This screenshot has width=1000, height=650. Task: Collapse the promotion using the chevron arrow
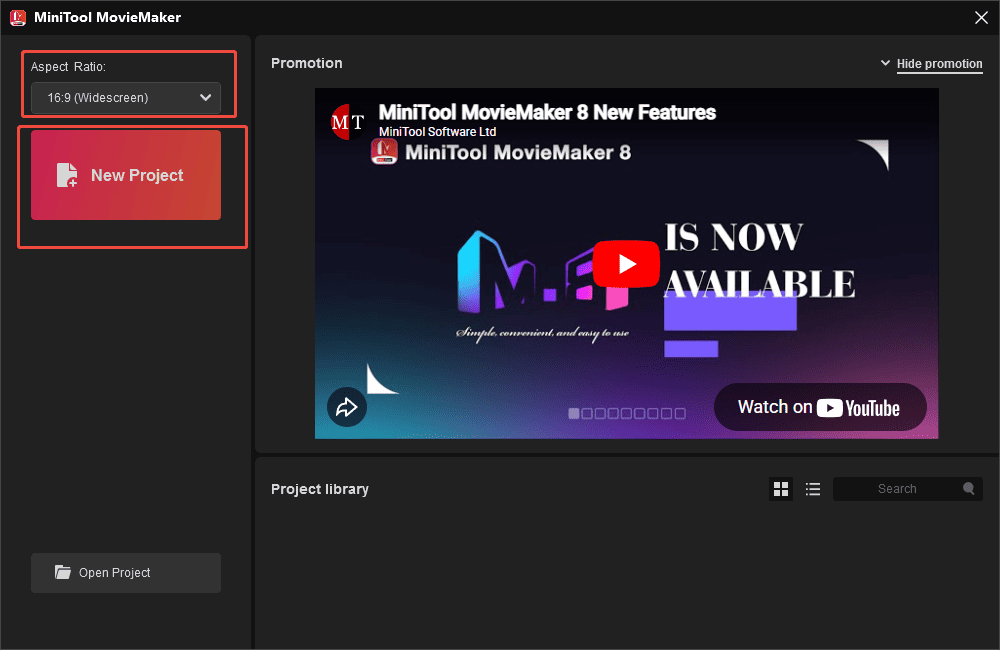[885, 62]
